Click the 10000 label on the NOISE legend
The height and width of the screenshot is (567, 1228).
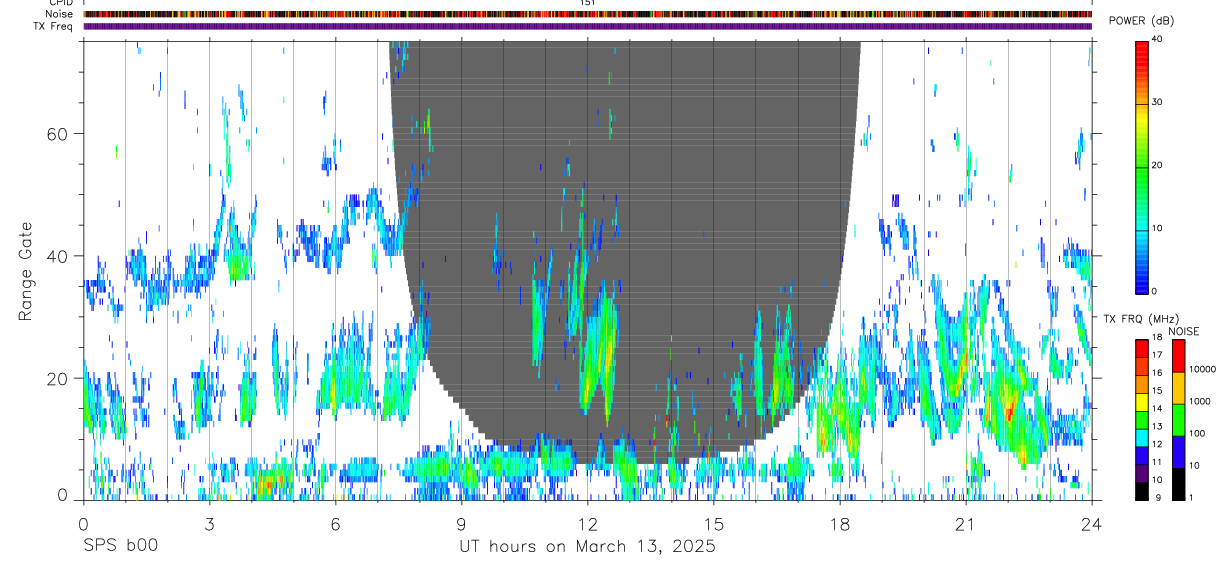point(1202,369)
